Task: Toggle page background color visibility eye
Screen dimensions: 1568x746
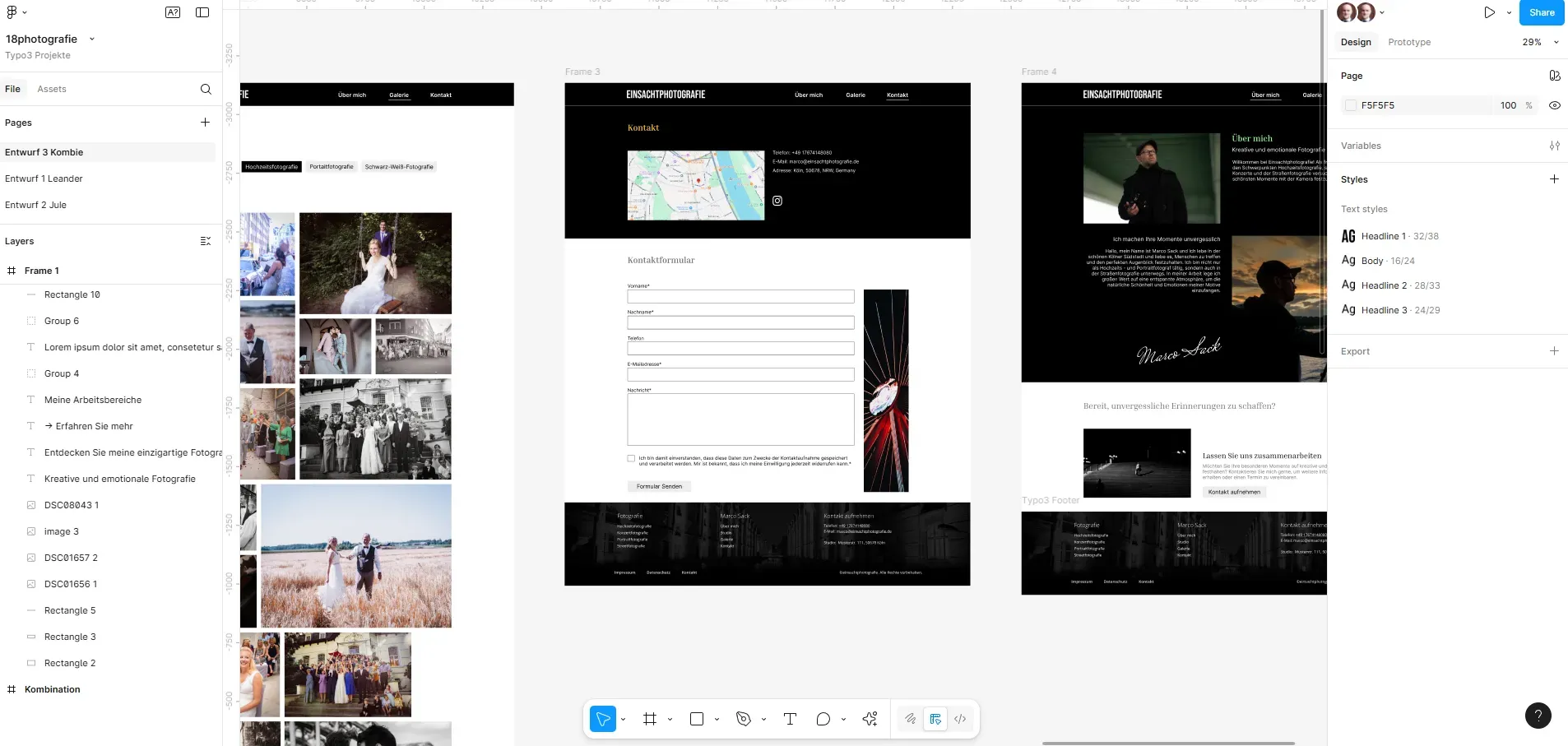Action: (x=1554, y=105)
